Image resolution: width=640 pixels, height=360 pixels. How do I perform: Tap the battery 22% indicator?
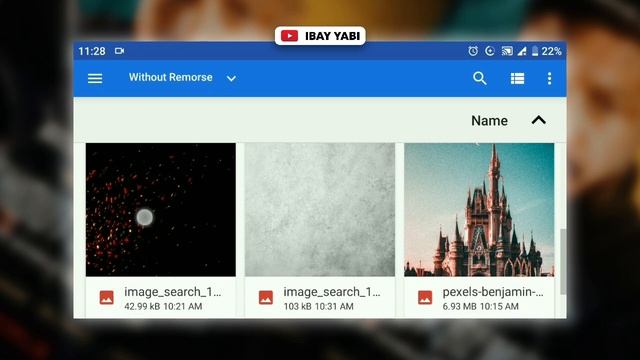pos(547,51)
